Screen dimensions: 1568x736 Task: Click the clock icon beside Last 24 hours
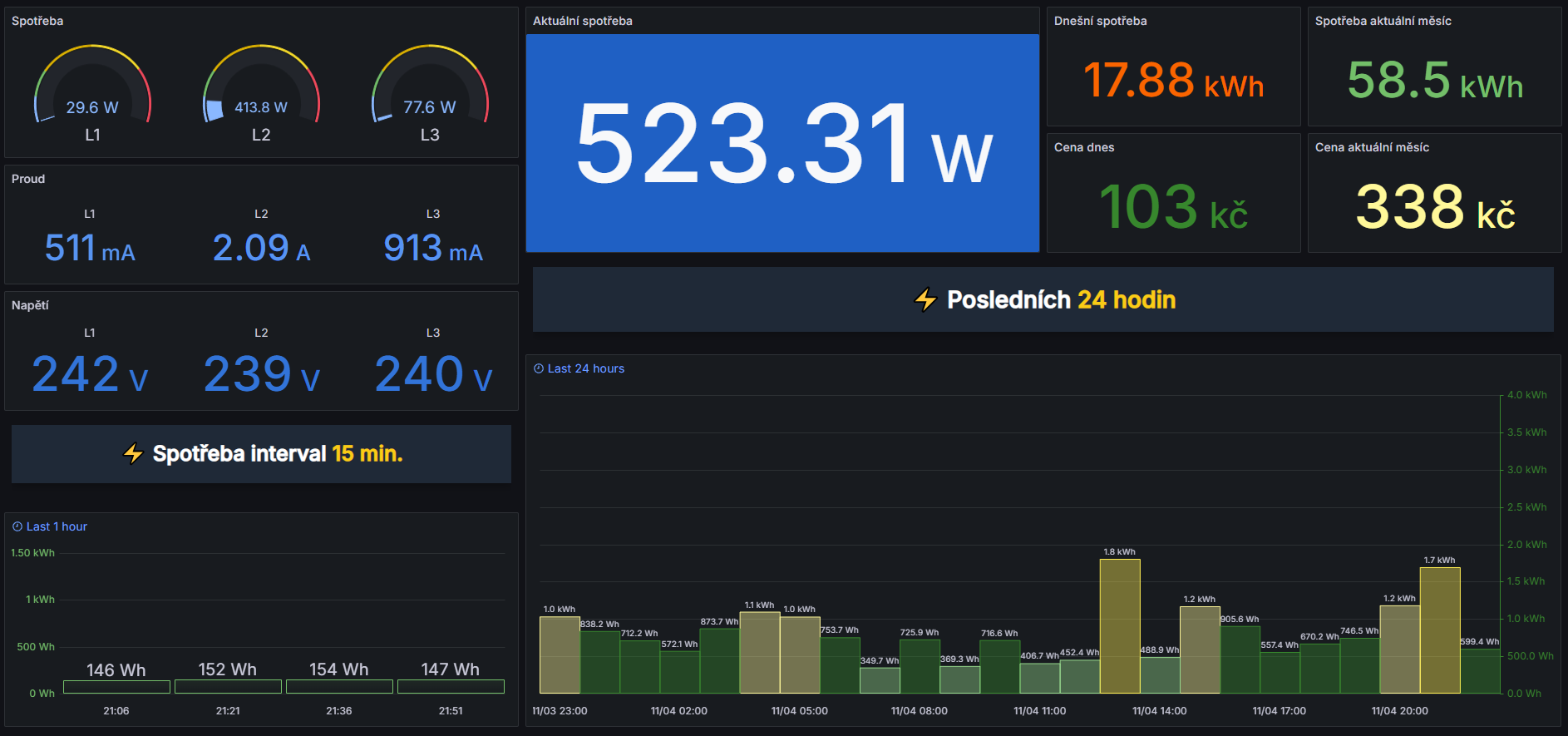click(539, 368)
